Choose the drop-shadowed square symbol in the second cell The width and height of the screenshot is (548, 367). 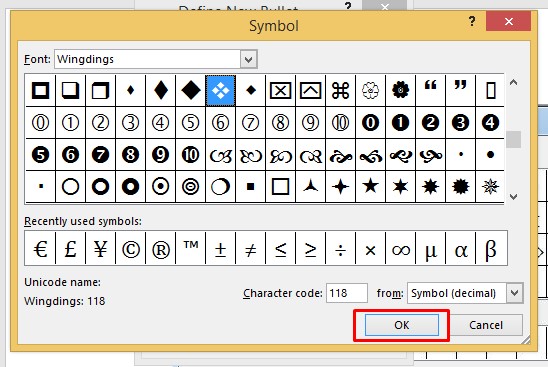[x=70, y=91]
